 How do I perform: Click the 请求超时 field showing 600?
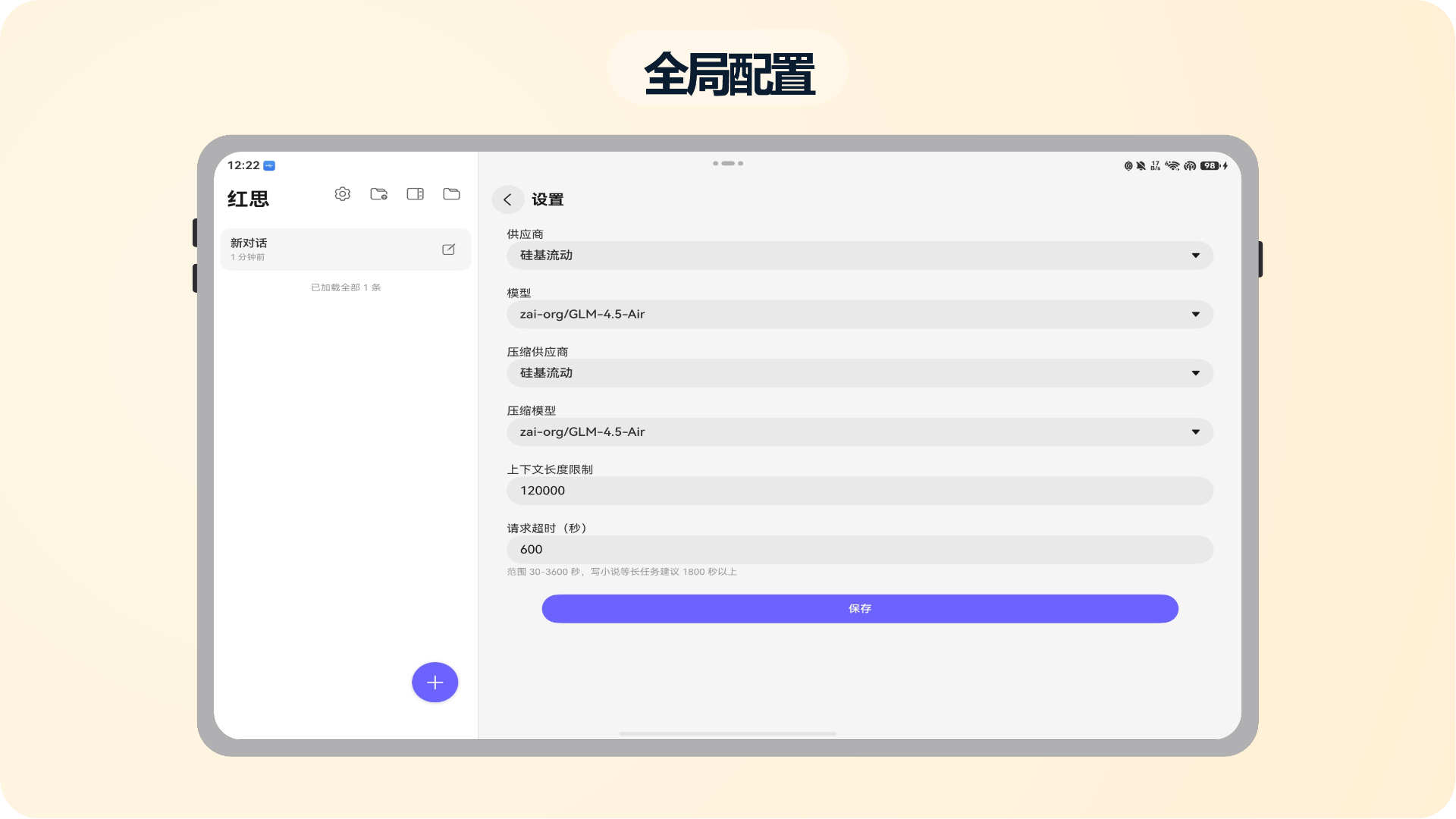pyautogui.click(x=860, y=549)
